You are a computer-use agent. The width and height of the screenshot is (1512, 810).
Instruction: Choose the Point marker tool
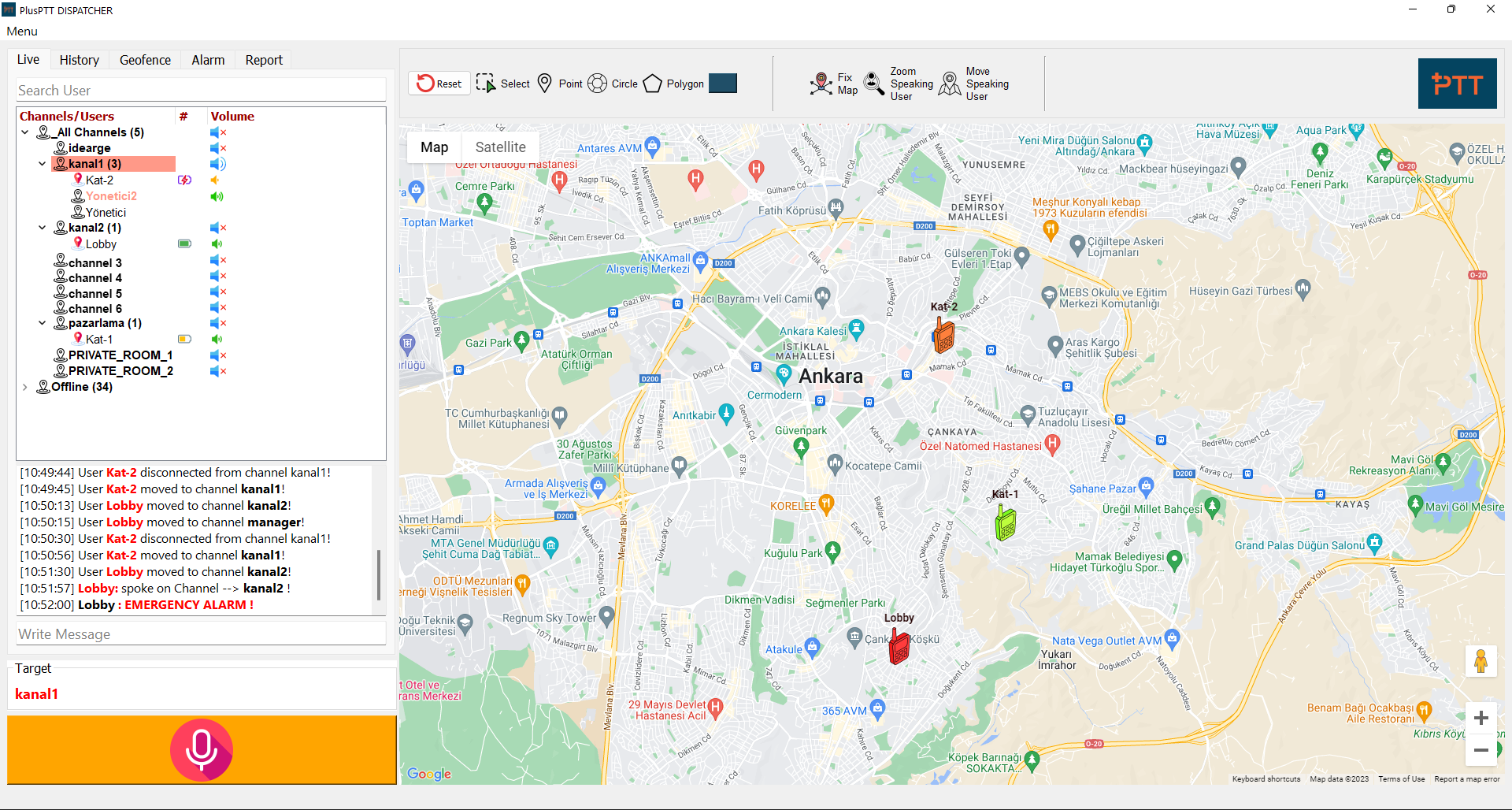point(560,84)
